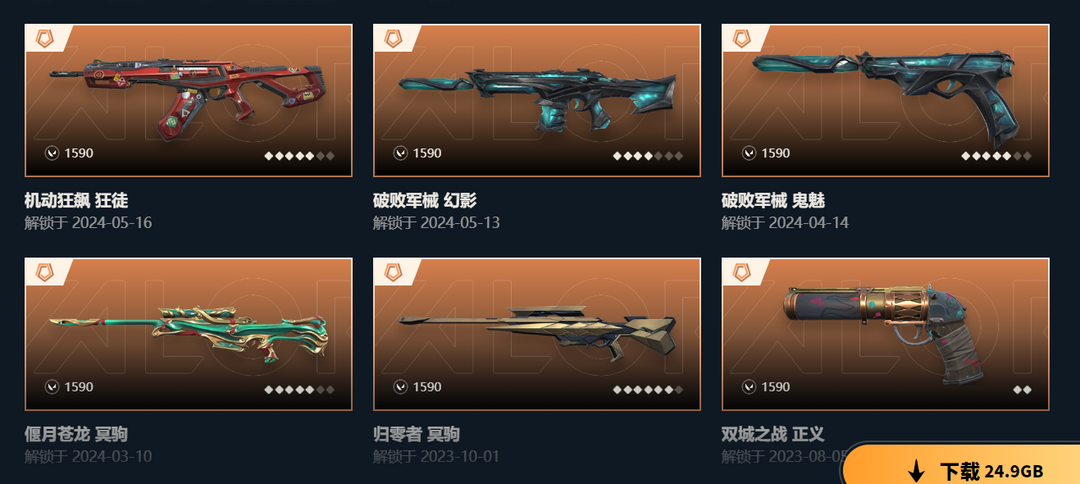Screen dimensions: 1080x484
Task: Click the tier badge on 双城之战 正义 card
Action: pyautogui.click(x=741, y=271)
